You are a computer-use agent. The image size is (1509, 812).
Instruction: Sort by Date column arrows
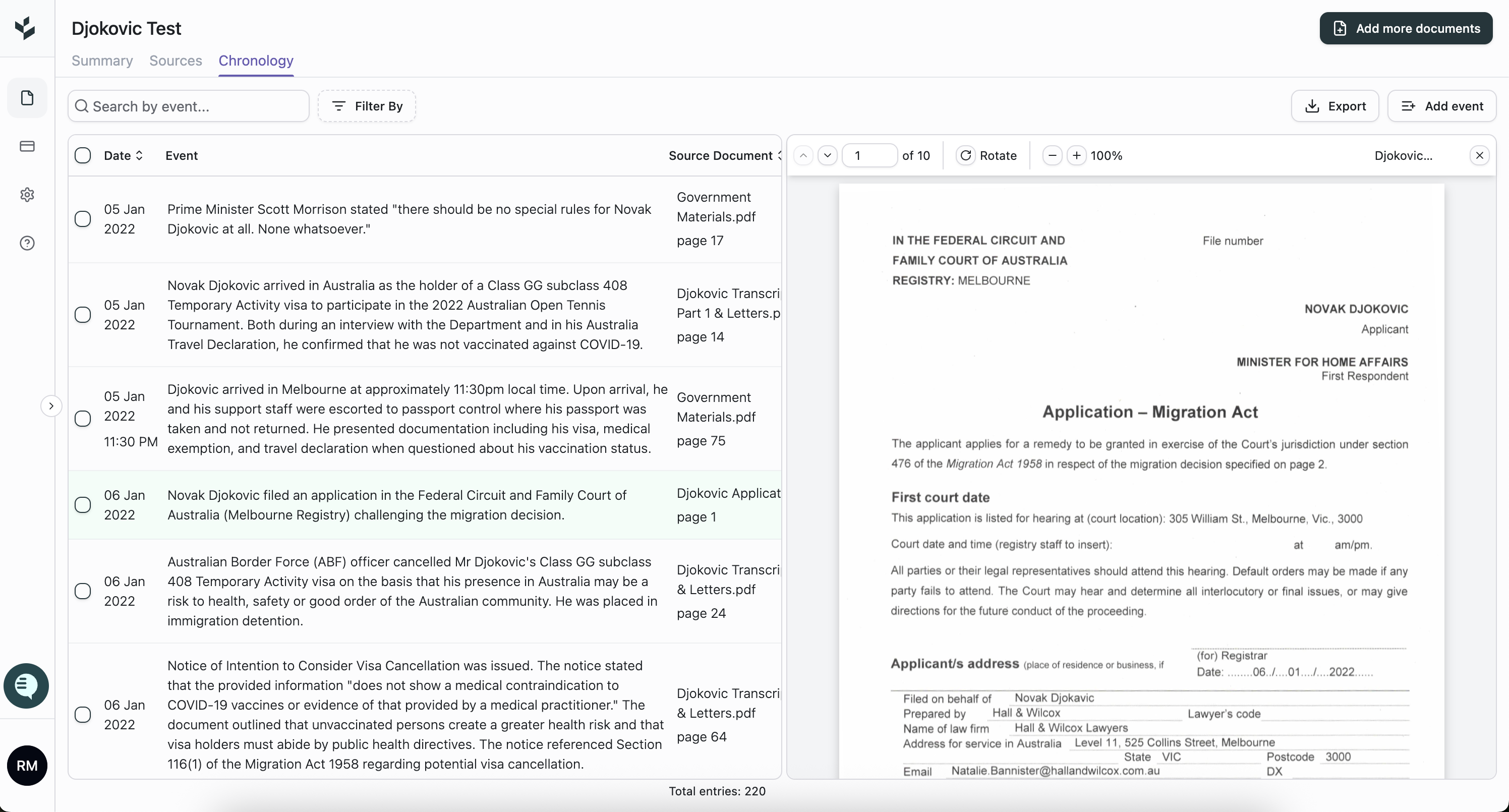pos(139,156)
